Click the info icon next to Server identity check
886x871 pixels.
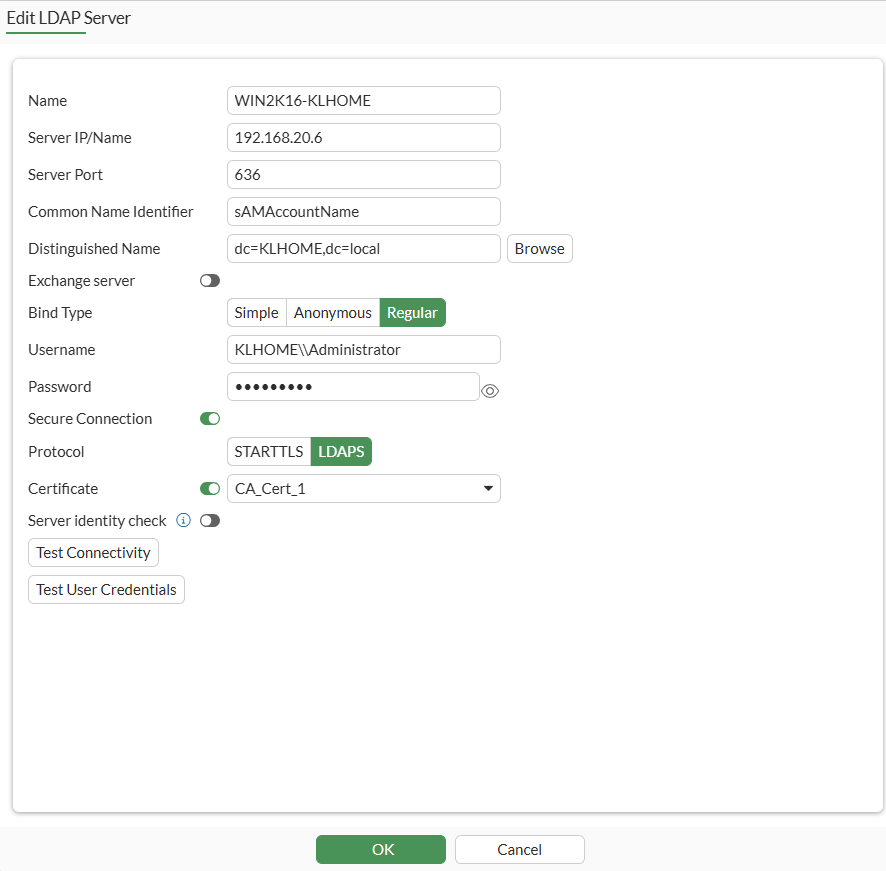point(183,520)
